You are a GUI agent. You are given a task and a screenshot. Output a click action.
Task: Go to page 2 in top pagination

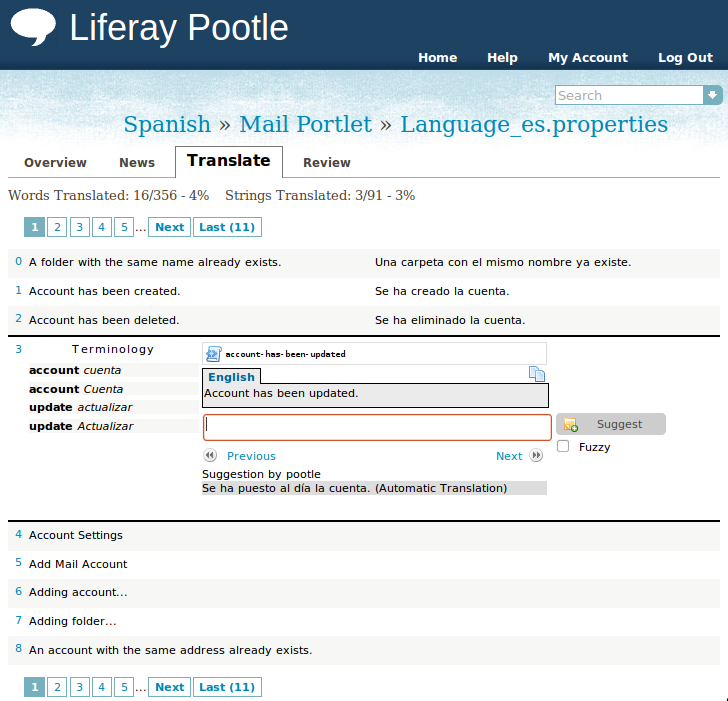click(58, 227)
